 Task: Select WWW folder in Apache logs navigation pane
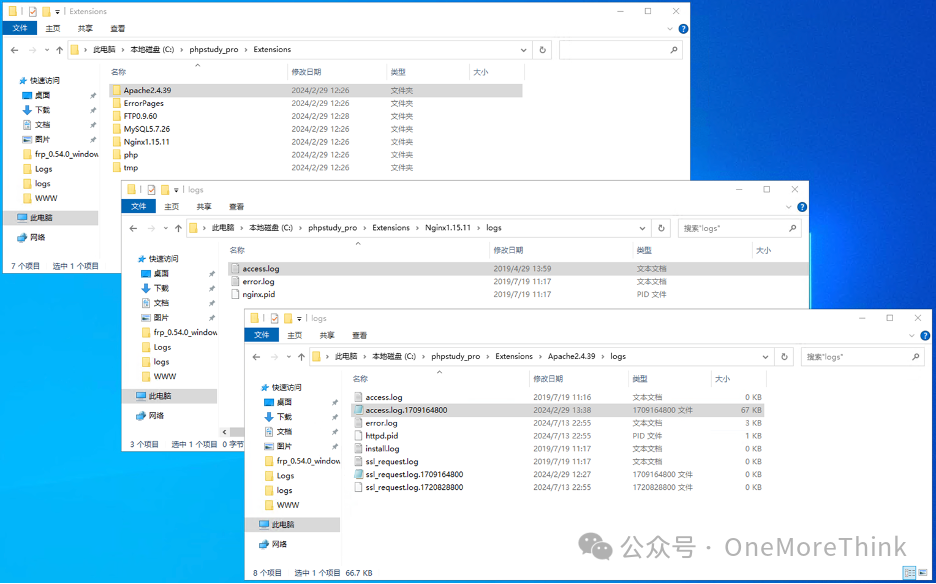(288, 505)
